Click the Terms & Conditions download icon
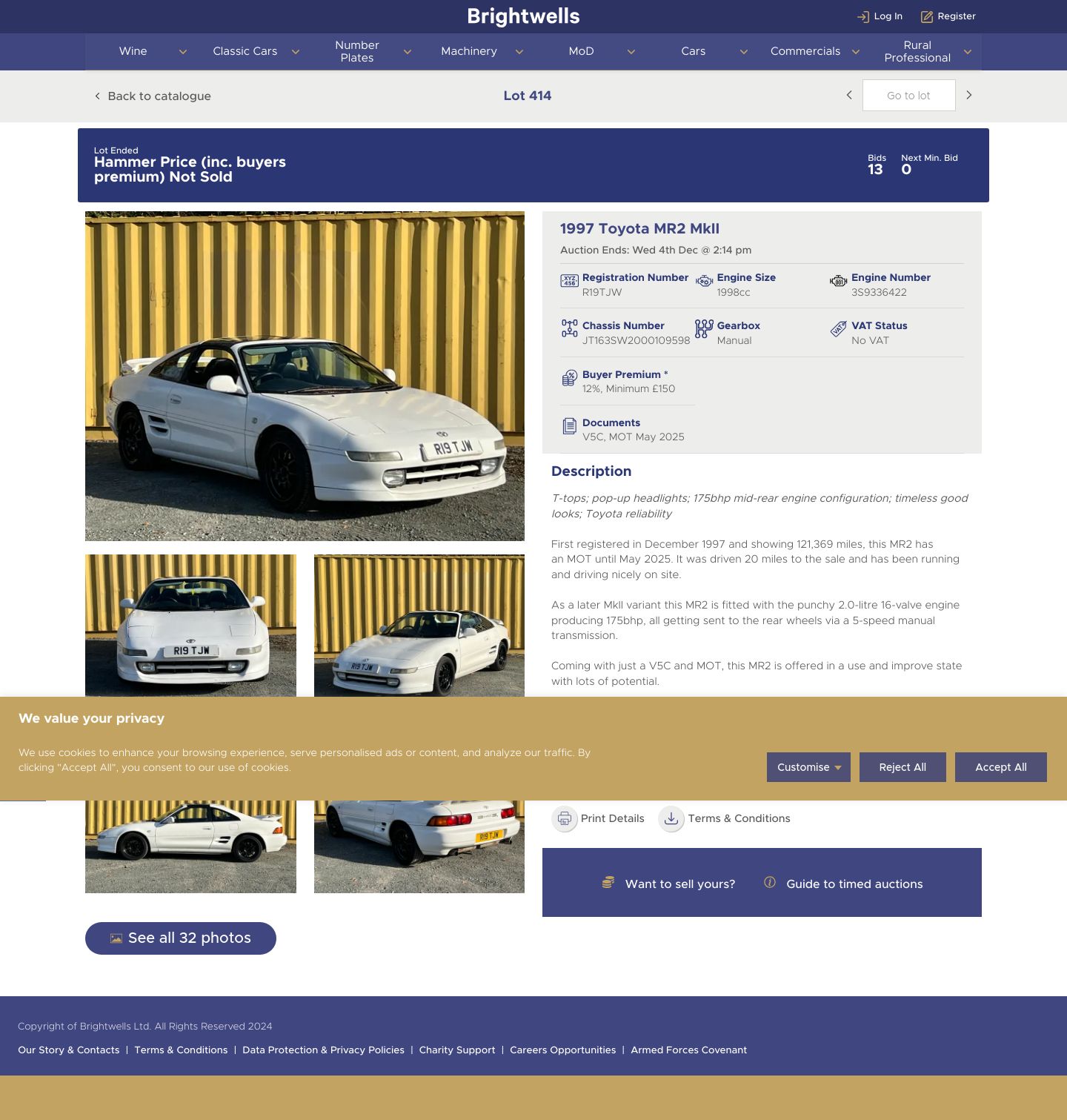 (x=671, y=818)
